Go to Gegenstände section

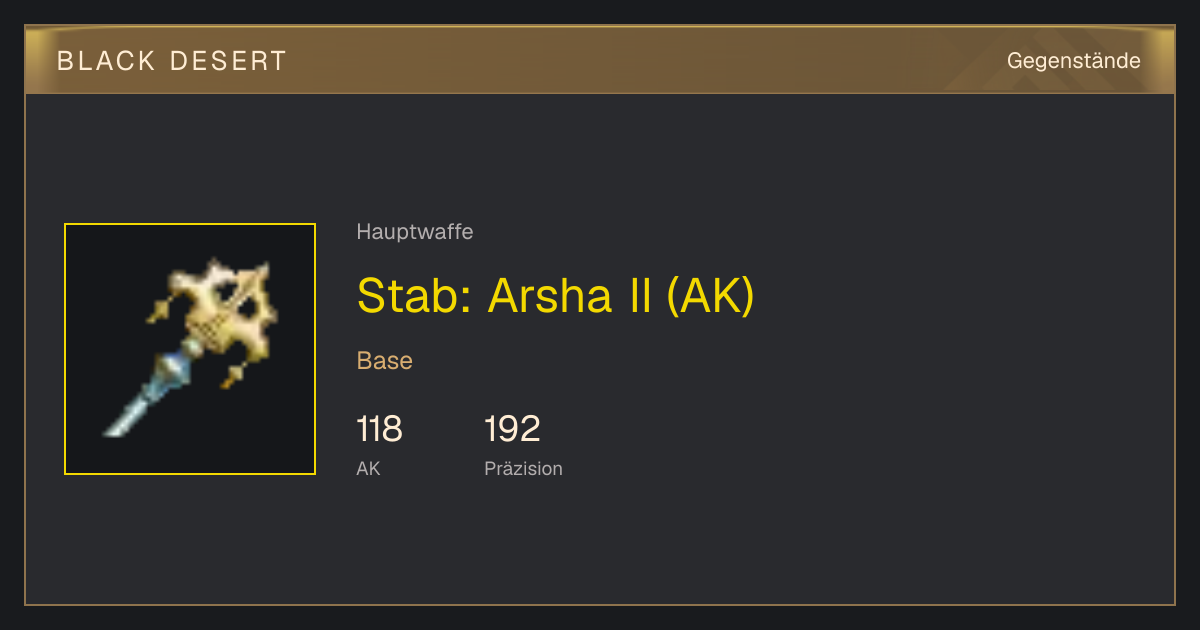click(1073, 61)
